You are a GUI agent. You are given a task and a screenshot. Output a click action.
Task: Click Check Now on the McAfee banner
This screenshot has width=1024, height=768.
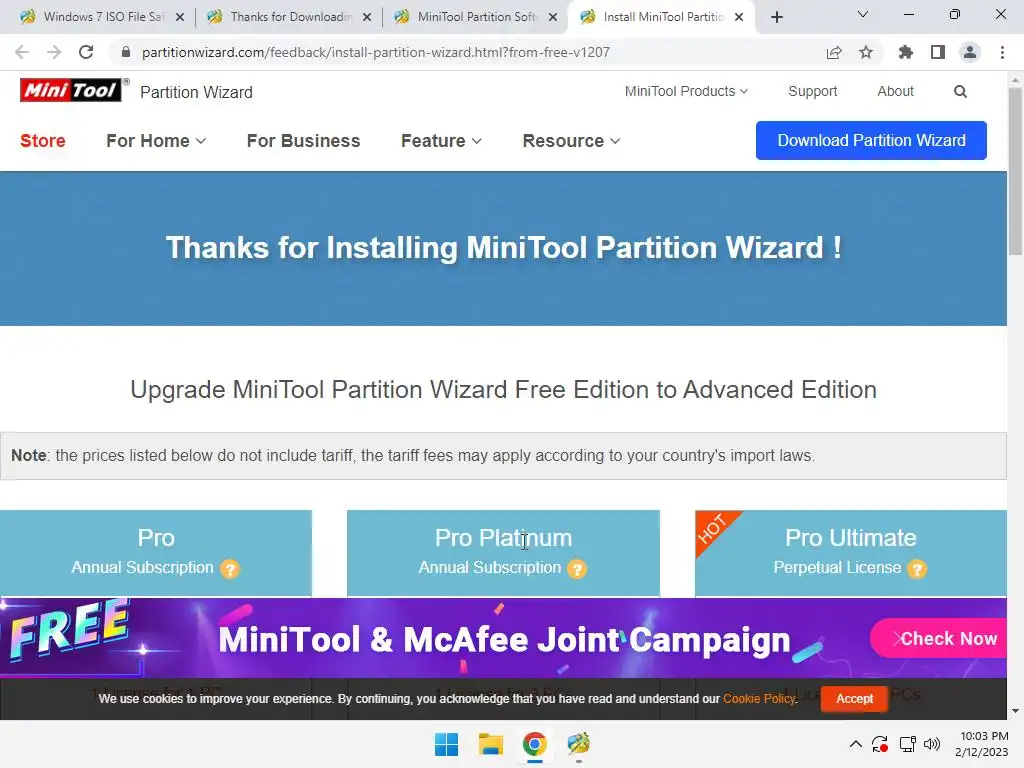pyautogui.click(x=940, y=639)
